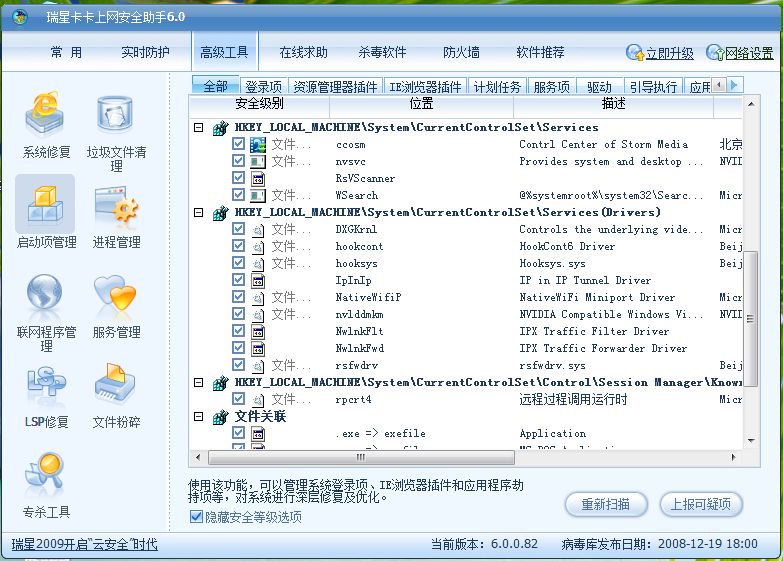The height and width of the screenshot is (561, 783).
Task: Open the 进程管理 process manager
Action: tap(116, 217)
